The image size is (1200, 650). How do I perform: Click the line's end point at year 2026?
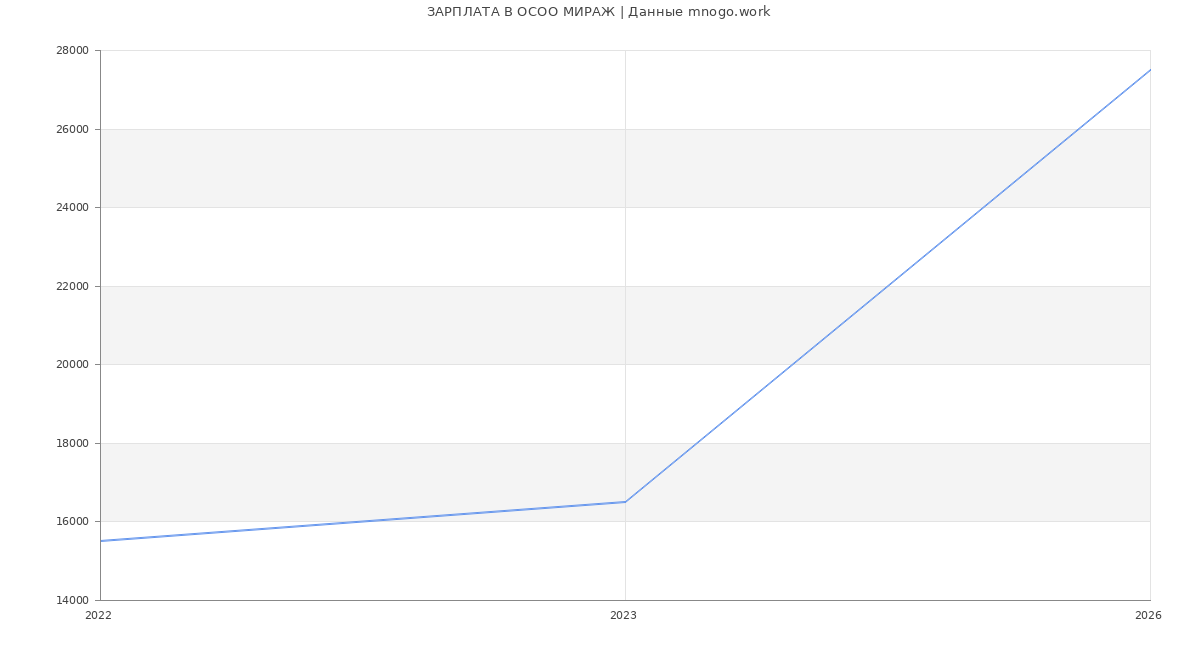click(x=1150, y=70)
